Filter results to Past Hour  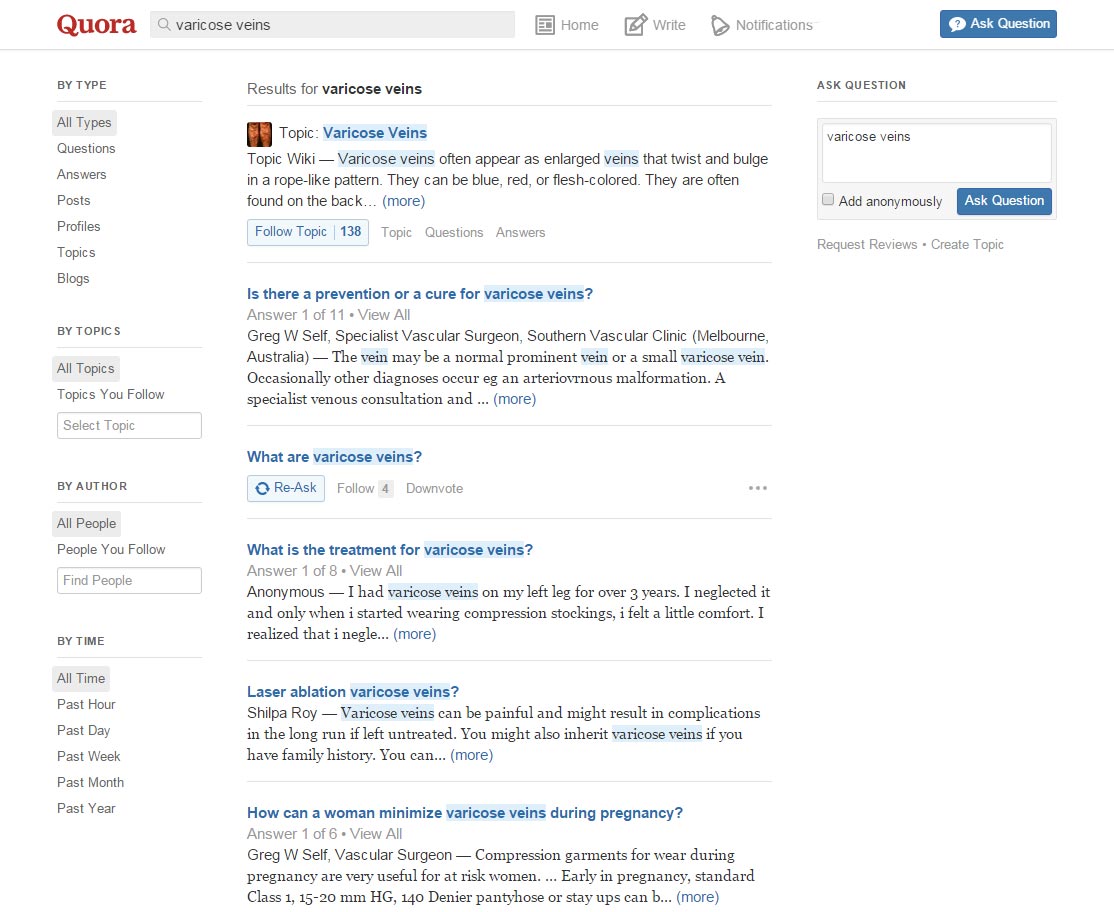pos(86,705)
